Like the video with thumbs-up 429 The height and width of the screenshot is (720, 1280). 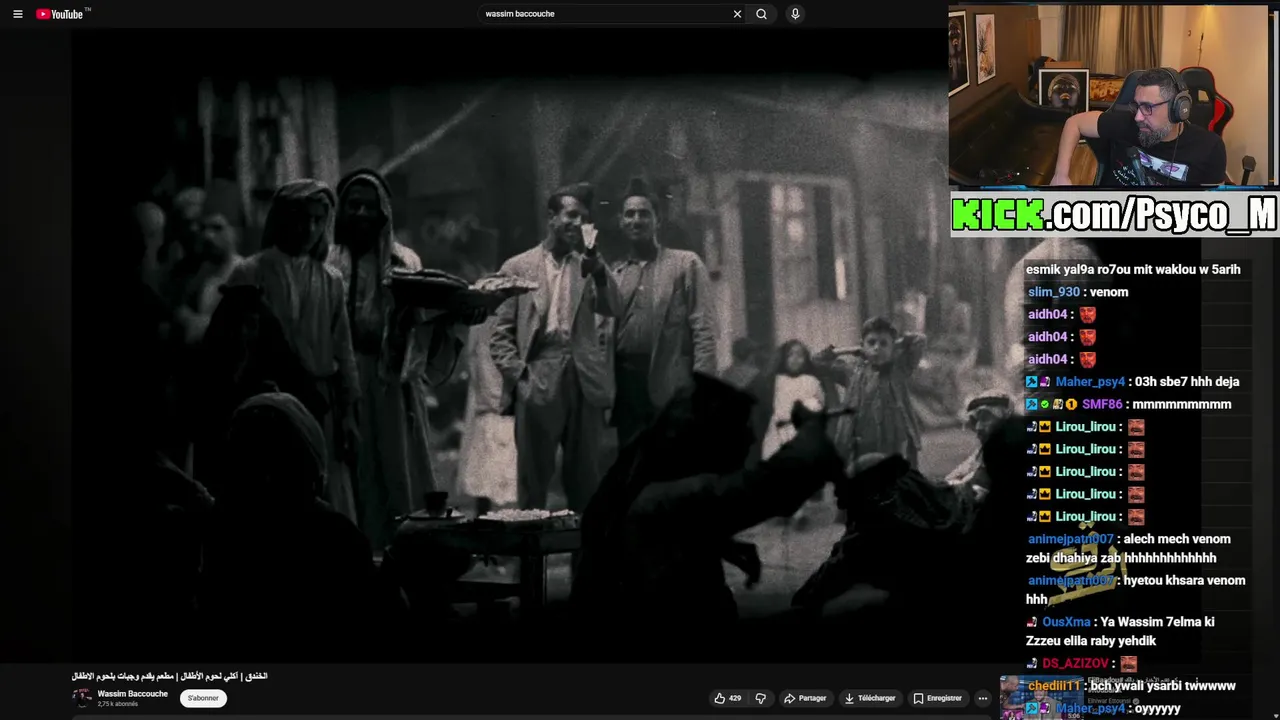click(x=727, y=698)
